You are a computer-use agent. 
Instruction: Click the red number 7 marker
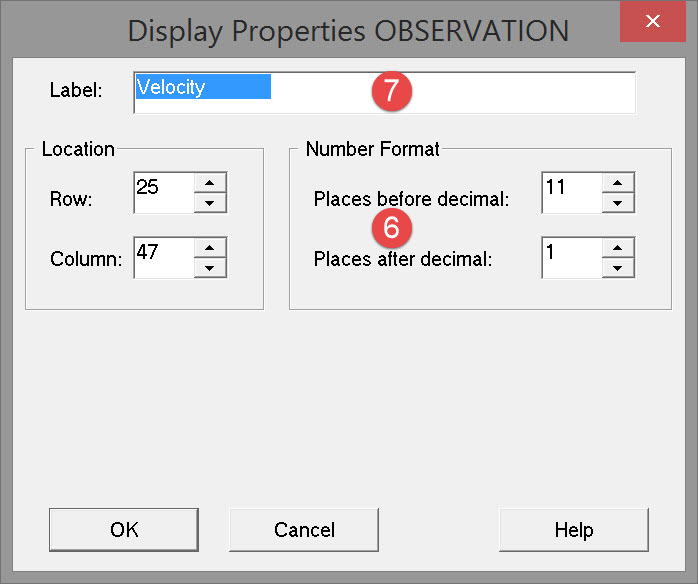click(391, 90)
